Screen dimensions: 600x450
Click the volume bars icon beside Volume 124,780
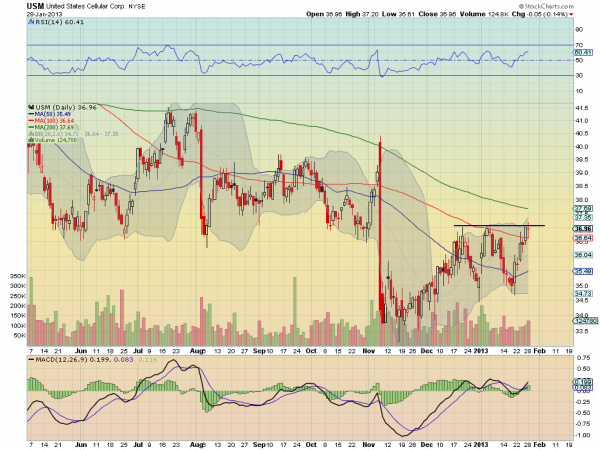[x=31, y=140]
